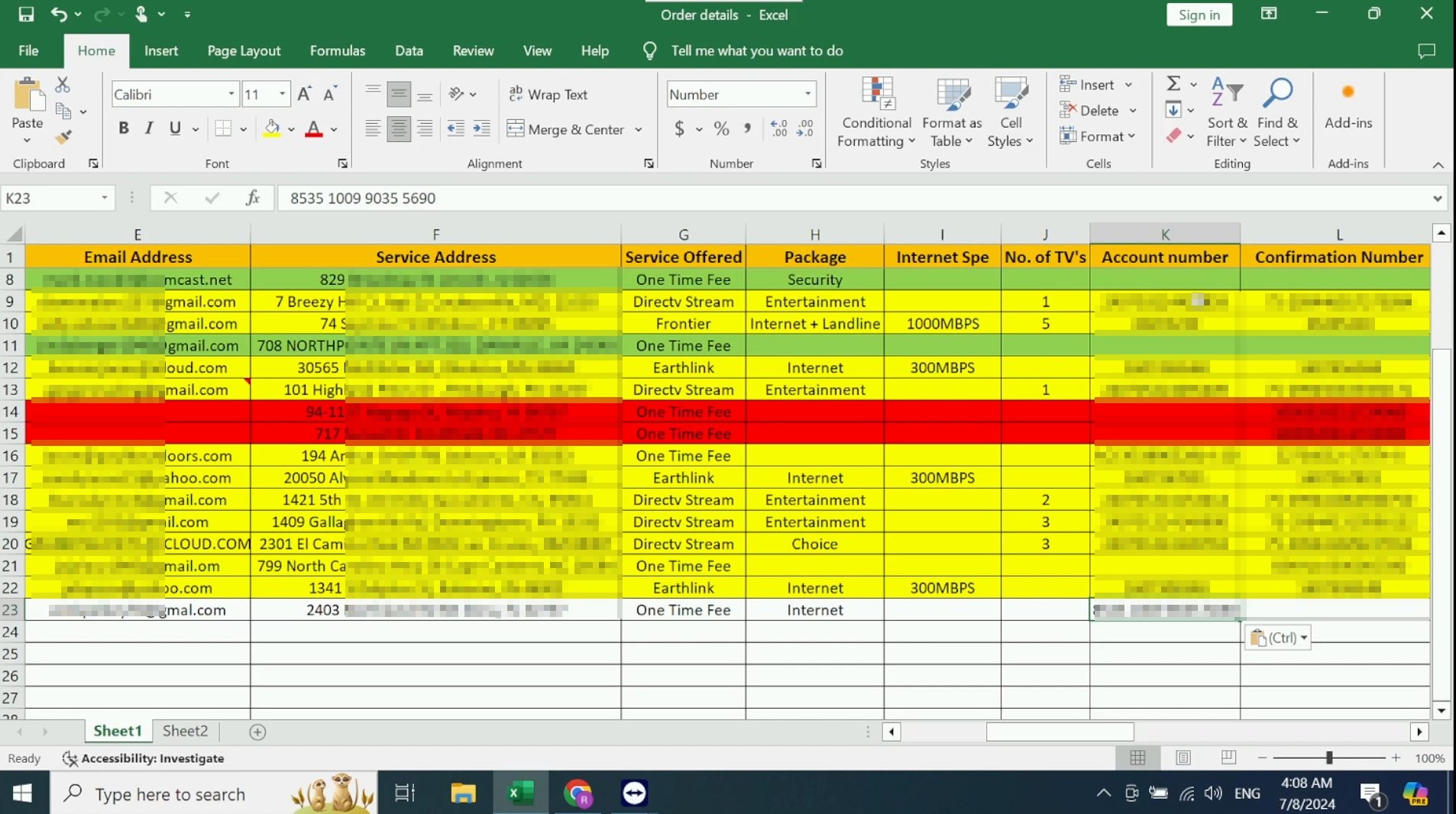
Task: Click the zoom slider handle
Action: click(x=1329, y=757)
